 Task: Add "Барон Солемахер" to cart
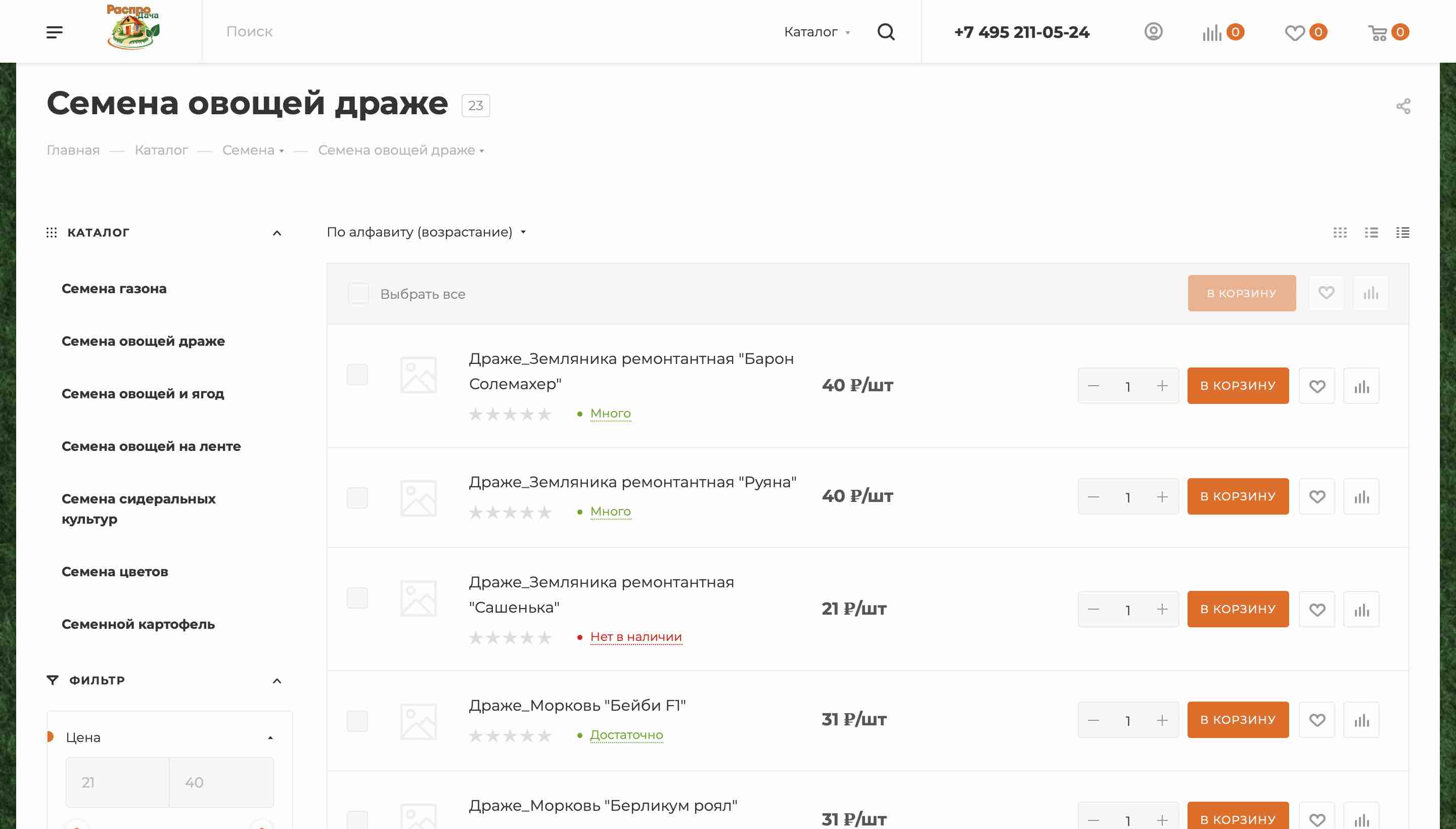coord(1237,386)
